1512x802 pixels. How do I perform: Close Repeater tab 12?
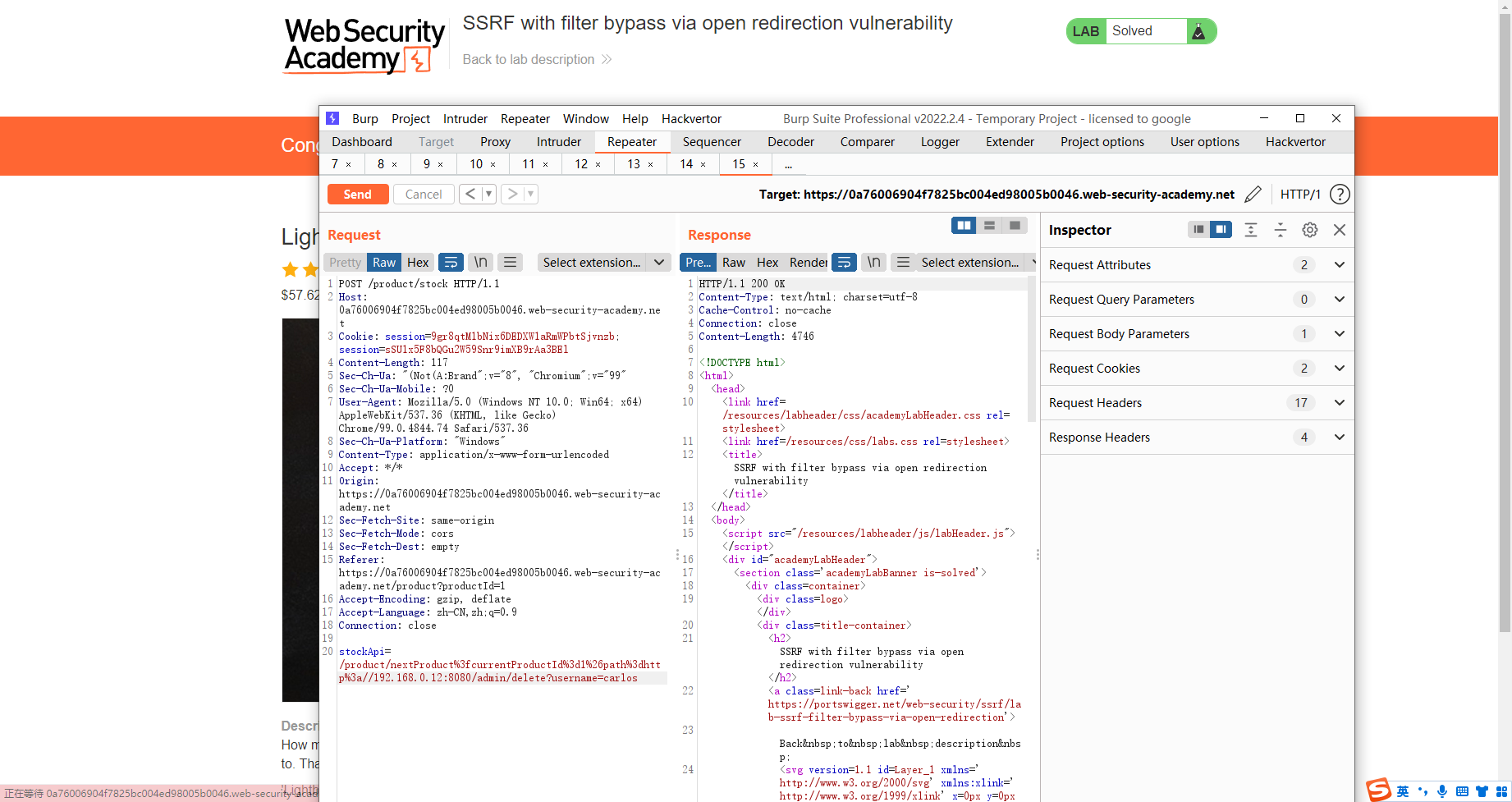click(598, 165)
